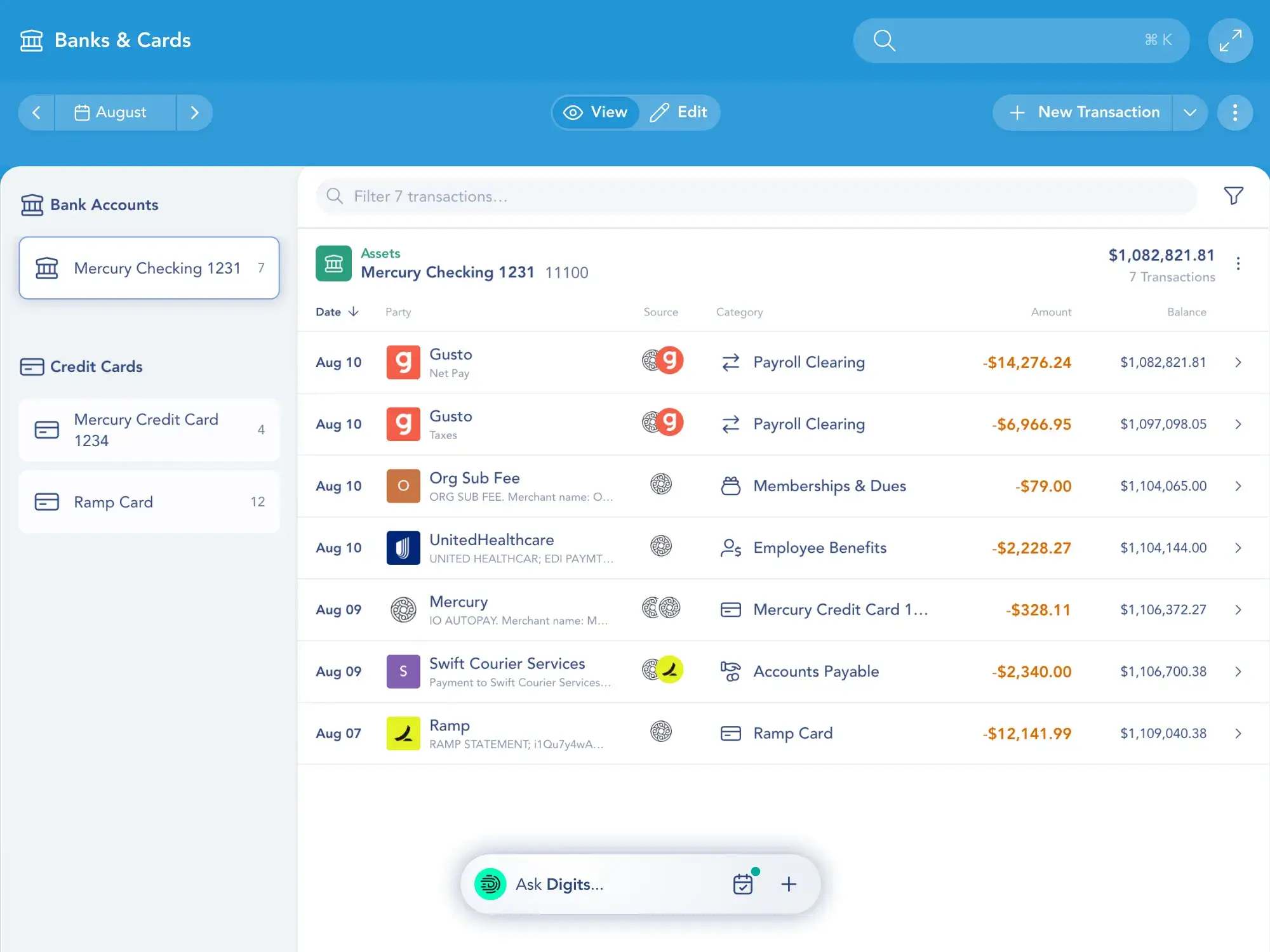Open the top-right vertical three-dots menu
The image size is (1270, 952).
pyautogui.click(x=1234, y=112)
